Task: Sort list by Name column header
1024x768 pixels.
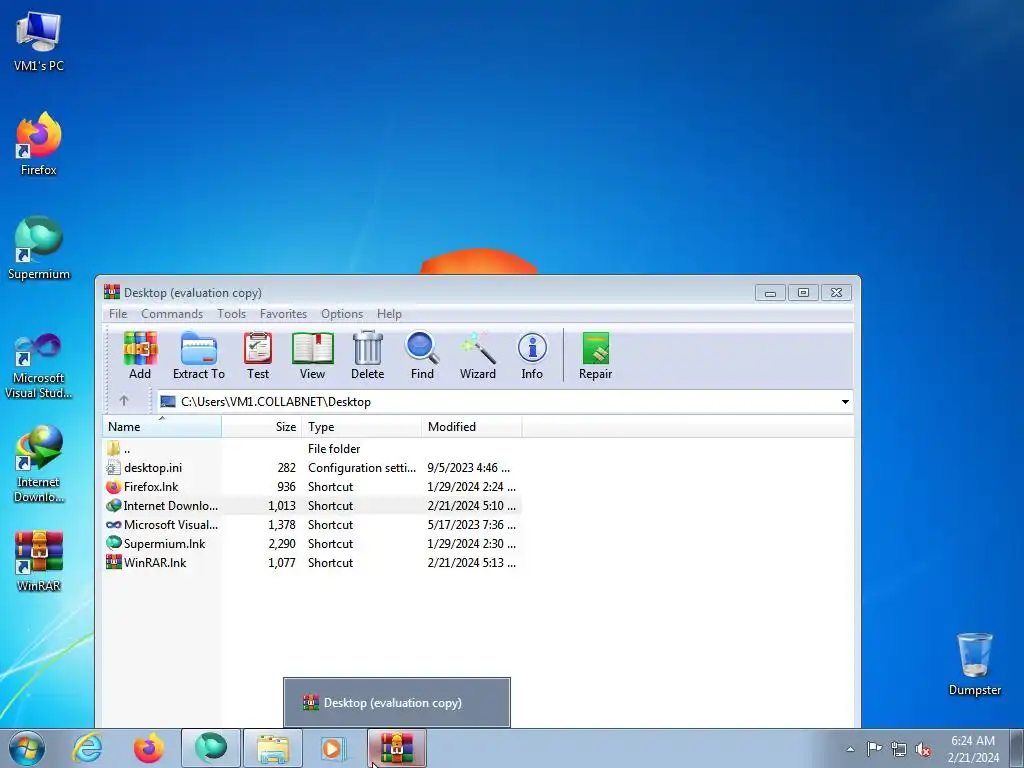Action: [162, 426]
